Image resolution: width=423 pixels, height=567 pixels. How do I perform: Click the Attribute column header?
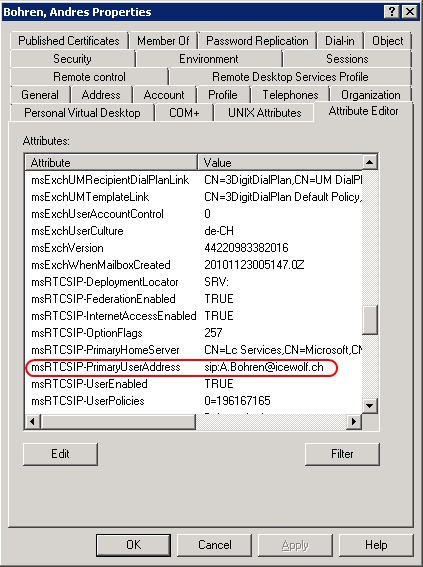pos(111,162)
